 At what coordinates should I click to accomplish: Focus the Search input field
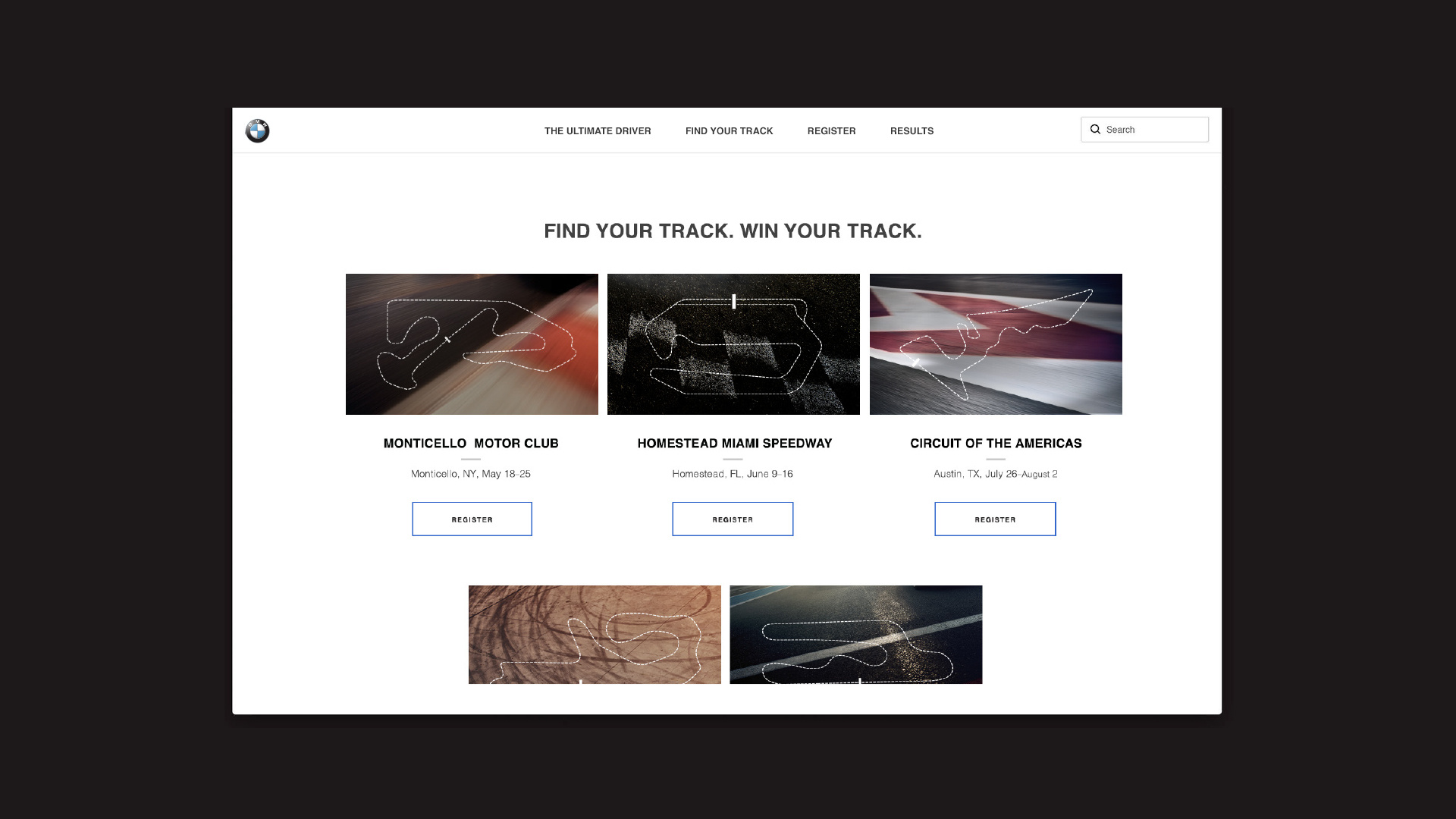pyautogui.click(x=1144, y=130)
